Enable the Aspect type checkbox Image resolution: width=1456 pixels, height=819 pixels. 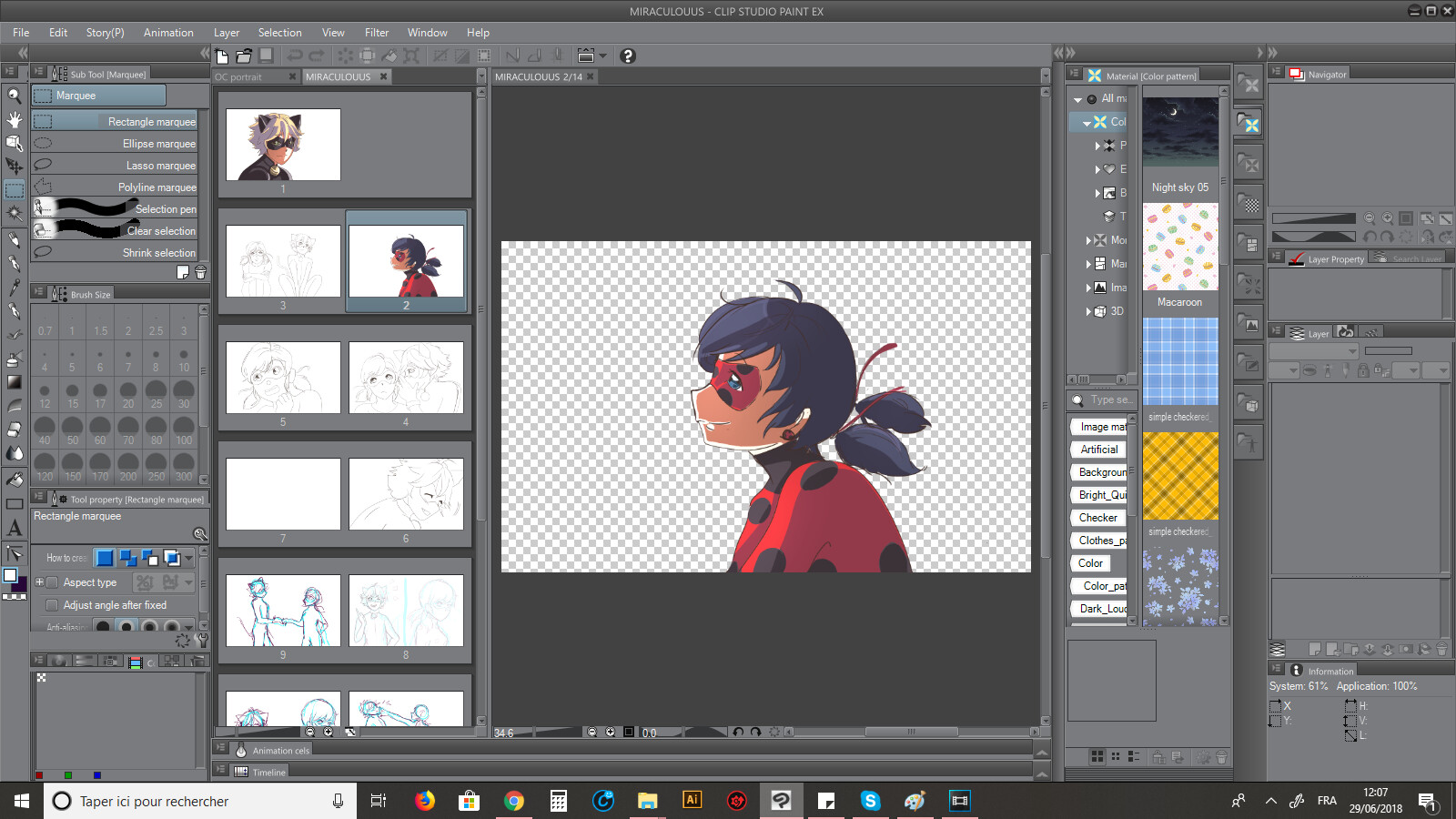tap(52, 583)
